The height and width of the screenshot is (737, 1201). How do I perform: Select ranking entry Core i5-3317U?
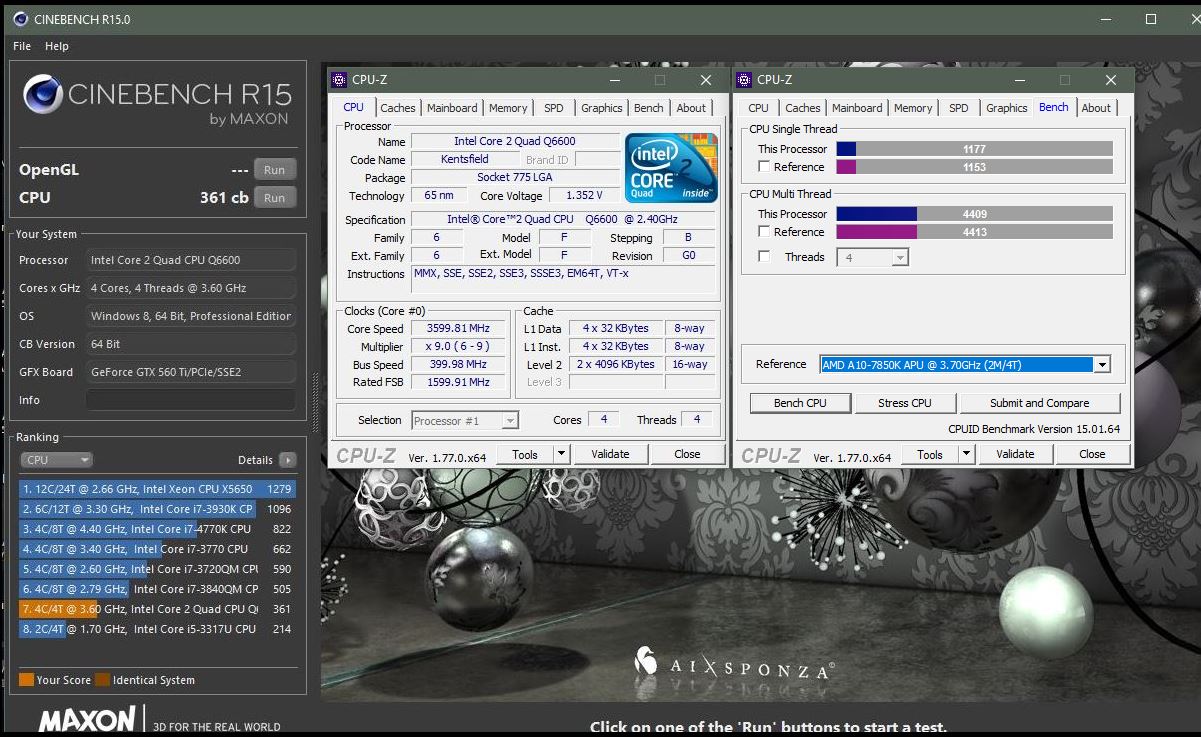click(x=157, y=629)
